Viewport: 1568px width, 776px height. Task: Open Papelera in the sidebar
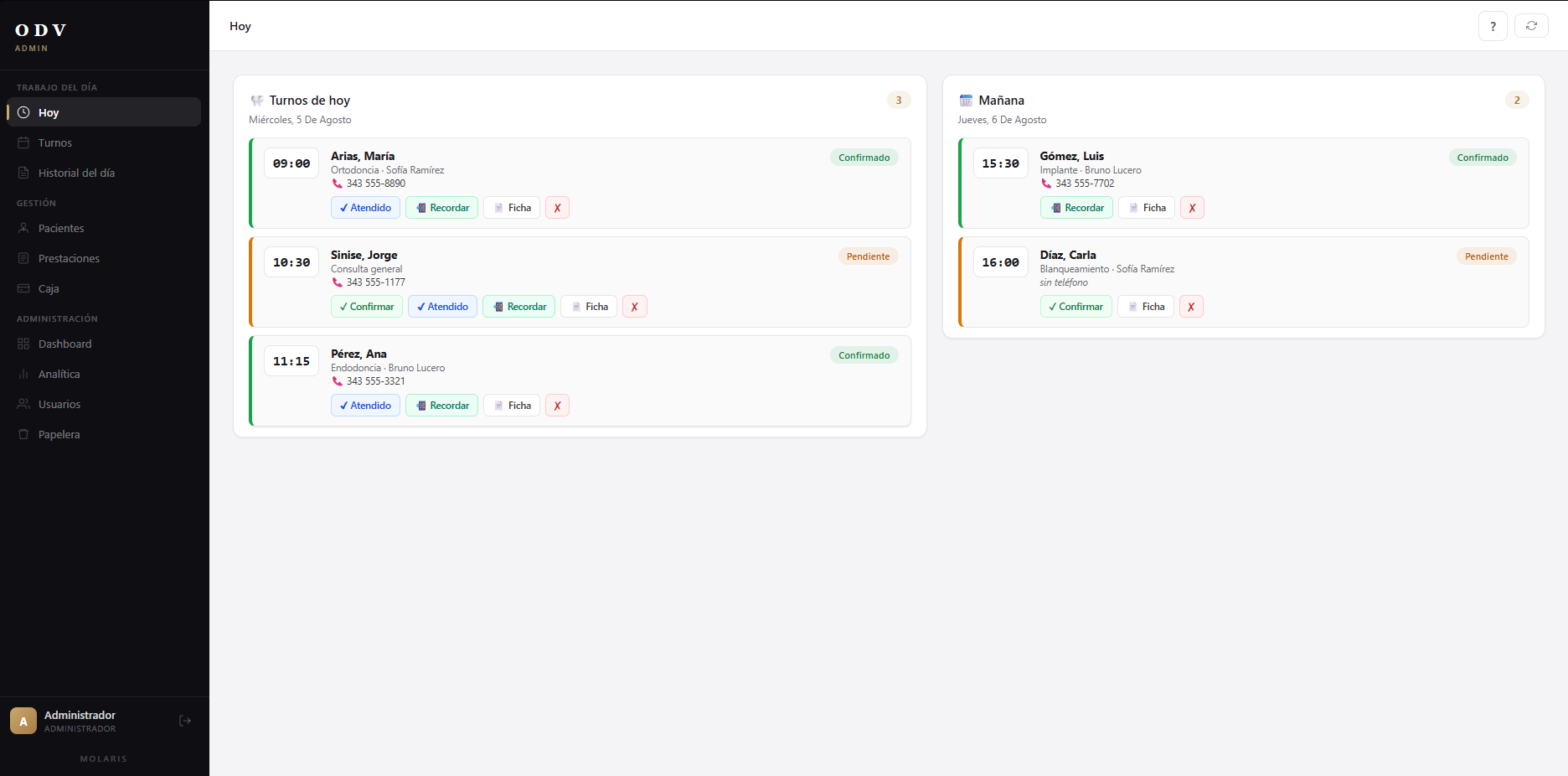coord(104,434)
